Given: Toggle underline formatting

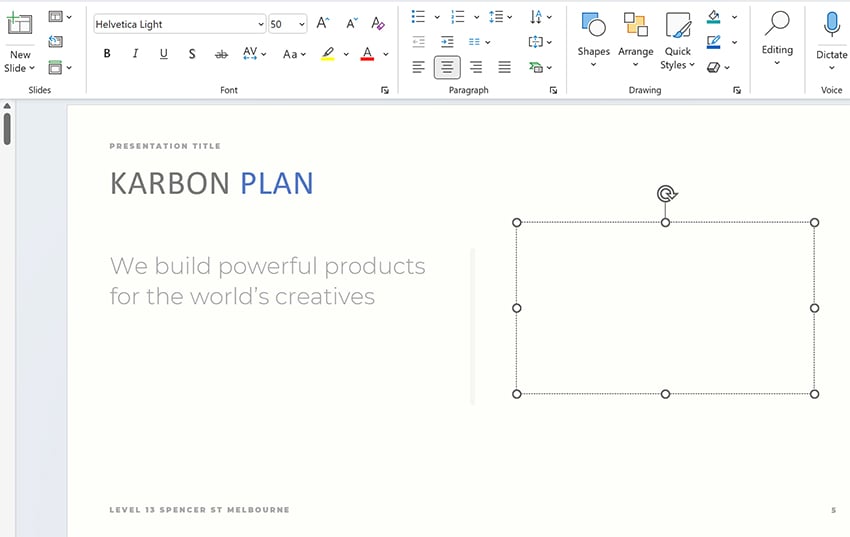Looking at the screenshot, I should [163, 54].
